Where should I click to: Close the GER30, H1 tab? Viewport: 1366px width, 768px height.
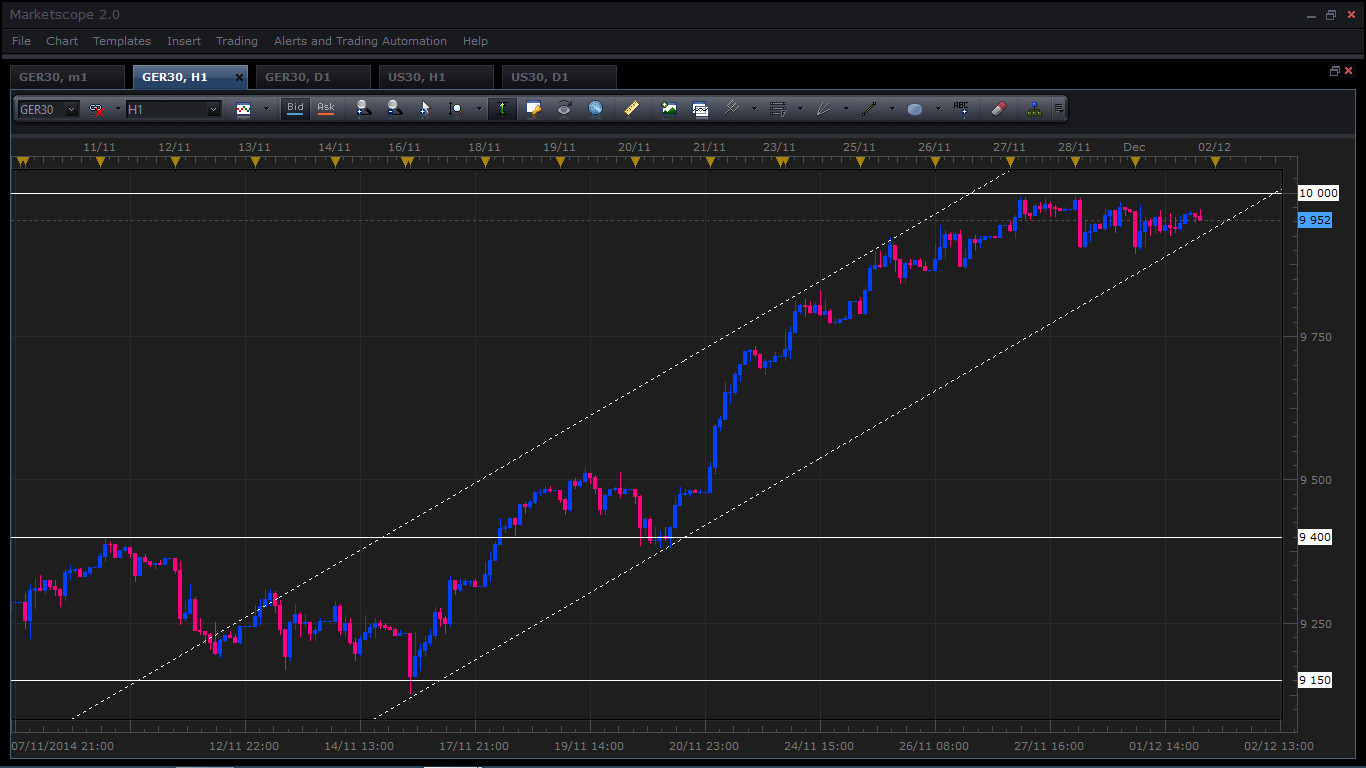click(x=239, y=77)
